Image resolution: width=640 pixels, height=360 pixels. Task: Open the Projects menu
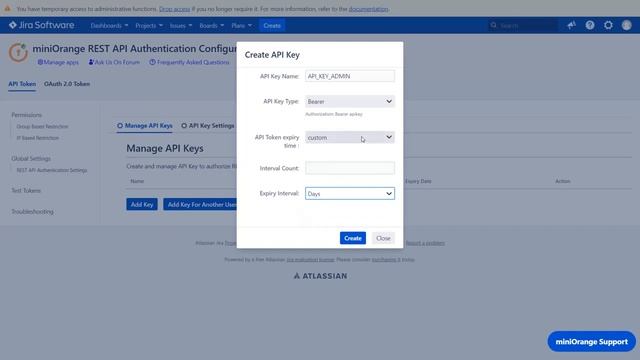149,26
